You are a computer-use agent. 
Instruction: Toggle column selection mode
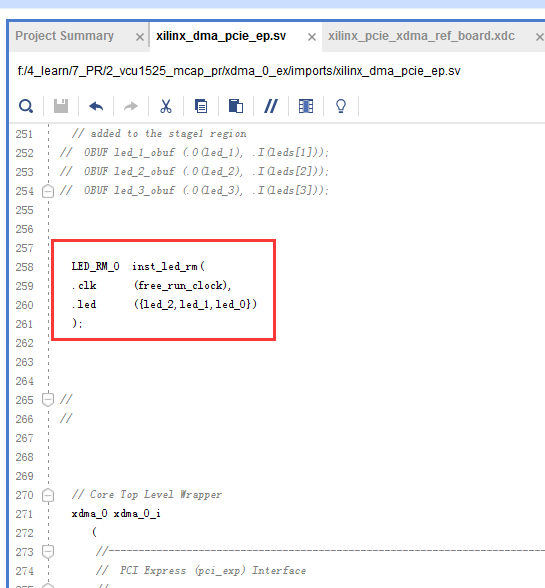tap(306, 106)
